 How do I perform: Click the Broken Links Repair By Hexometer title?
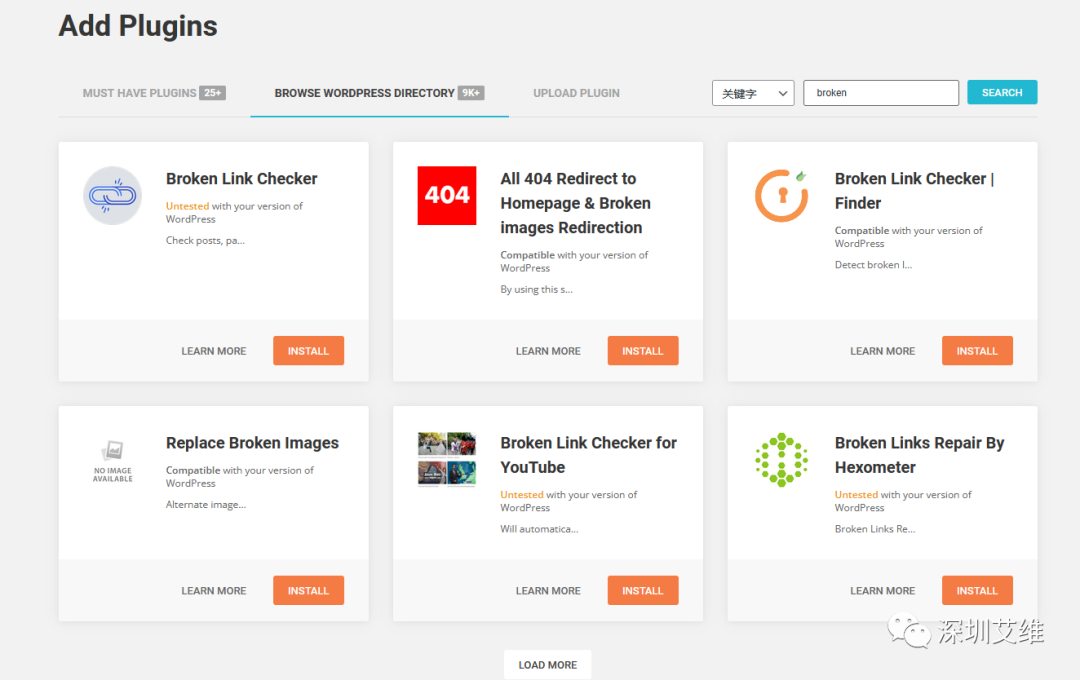pyautogui.click(x=920, y=455)
